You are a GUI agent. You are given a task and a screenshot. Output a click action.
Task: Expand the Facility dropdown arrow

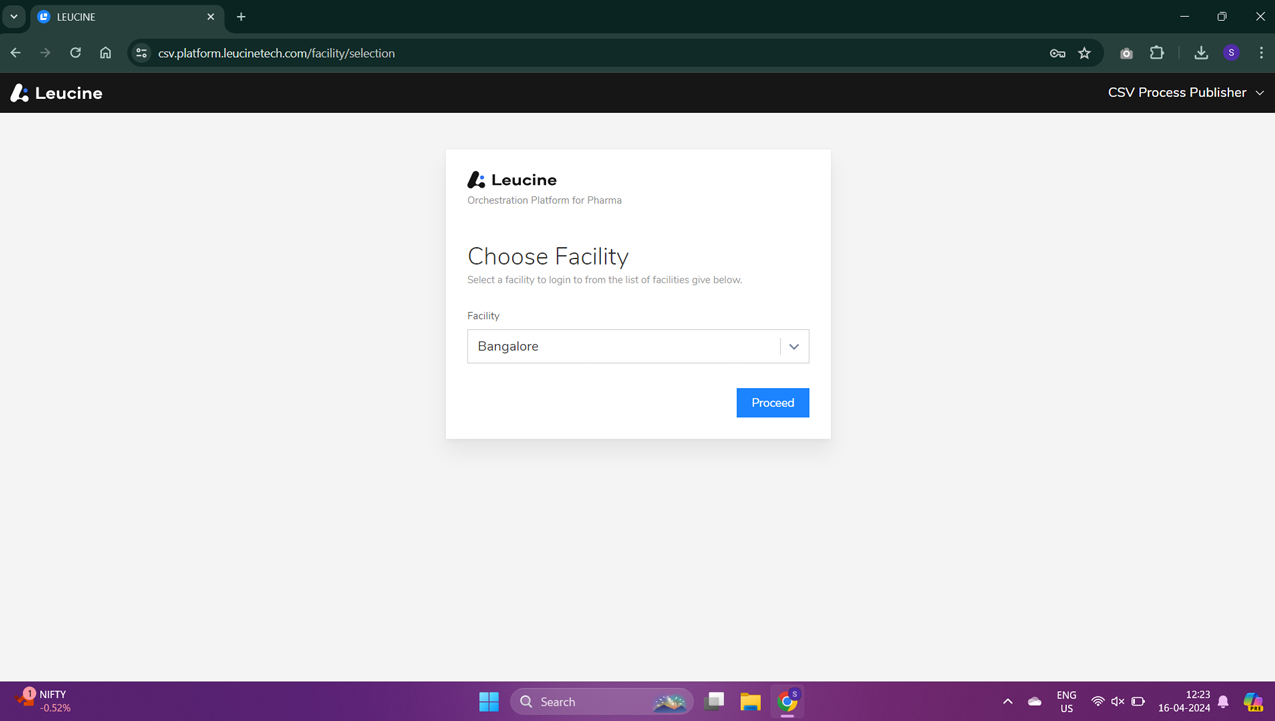(794, 347)
